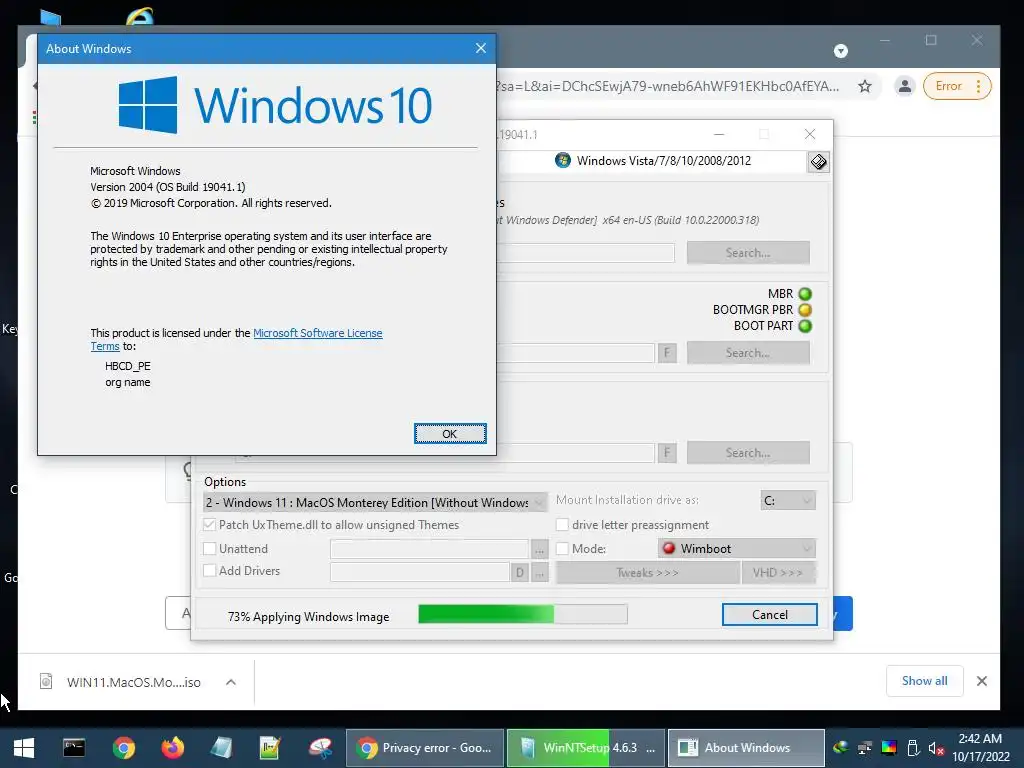Click Chrome tab search down arrow
Screen dimensions: 1024x768
(x=840, y=51)
